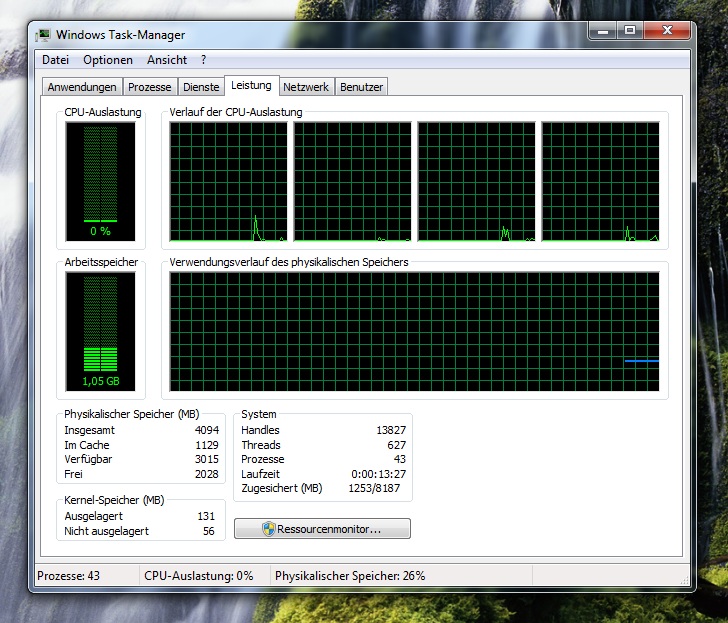
Task: Click the Im Cache value 1129
Action: (207, 445)
